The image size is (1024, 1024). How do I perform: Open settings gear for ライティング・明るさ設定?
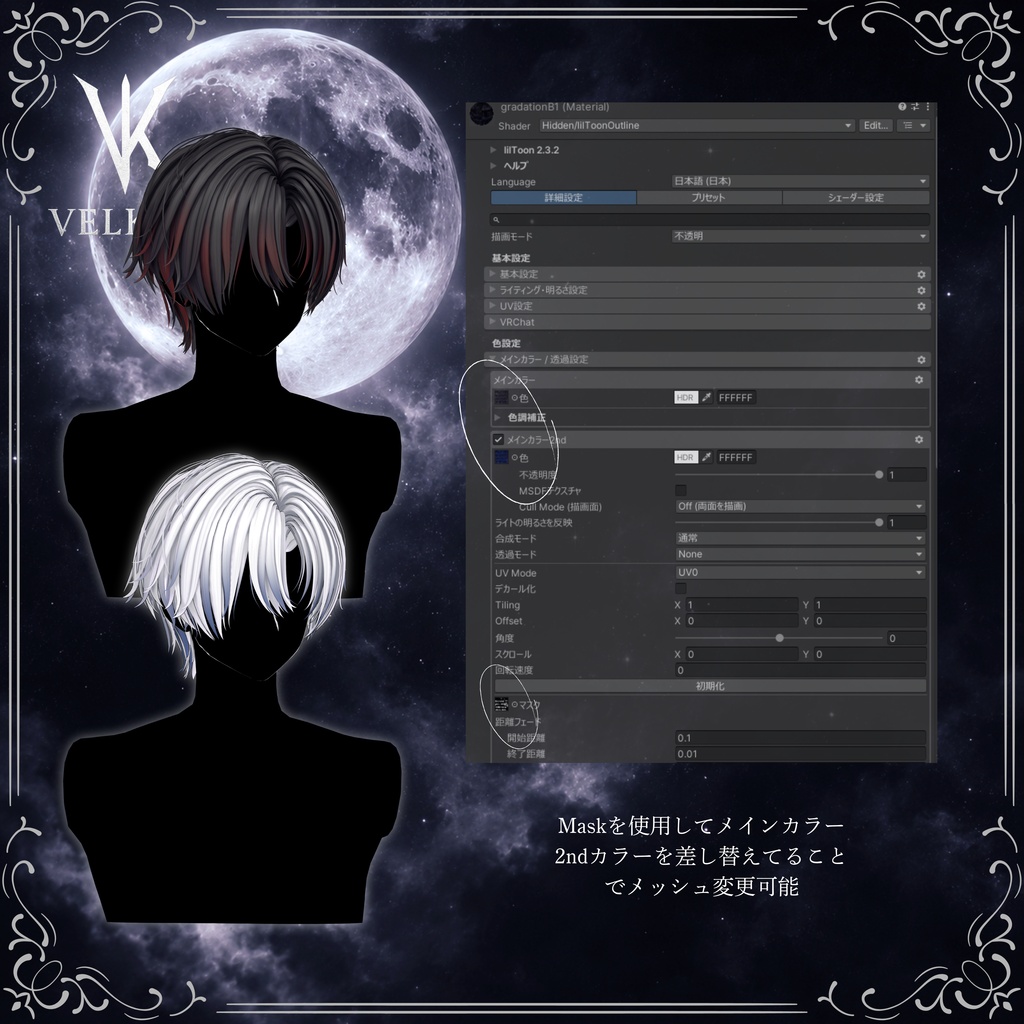(x=921, y=290)
